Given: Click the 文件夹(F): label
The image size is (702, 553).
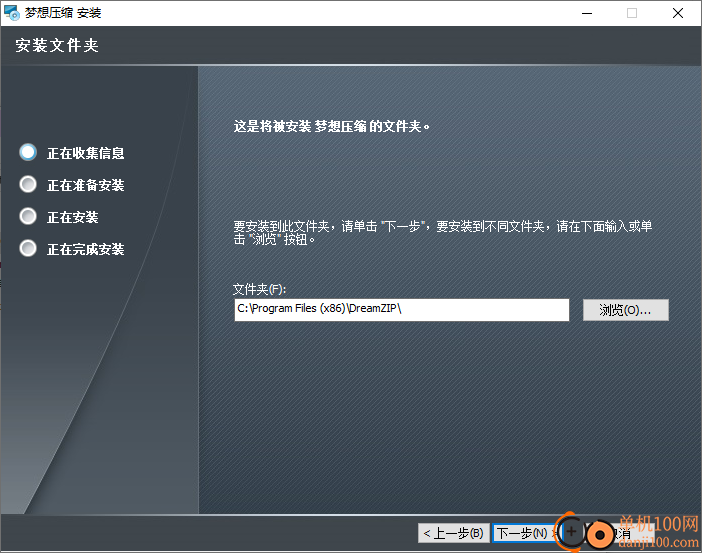Looking at the screenshot, I should tap(259, 289).
